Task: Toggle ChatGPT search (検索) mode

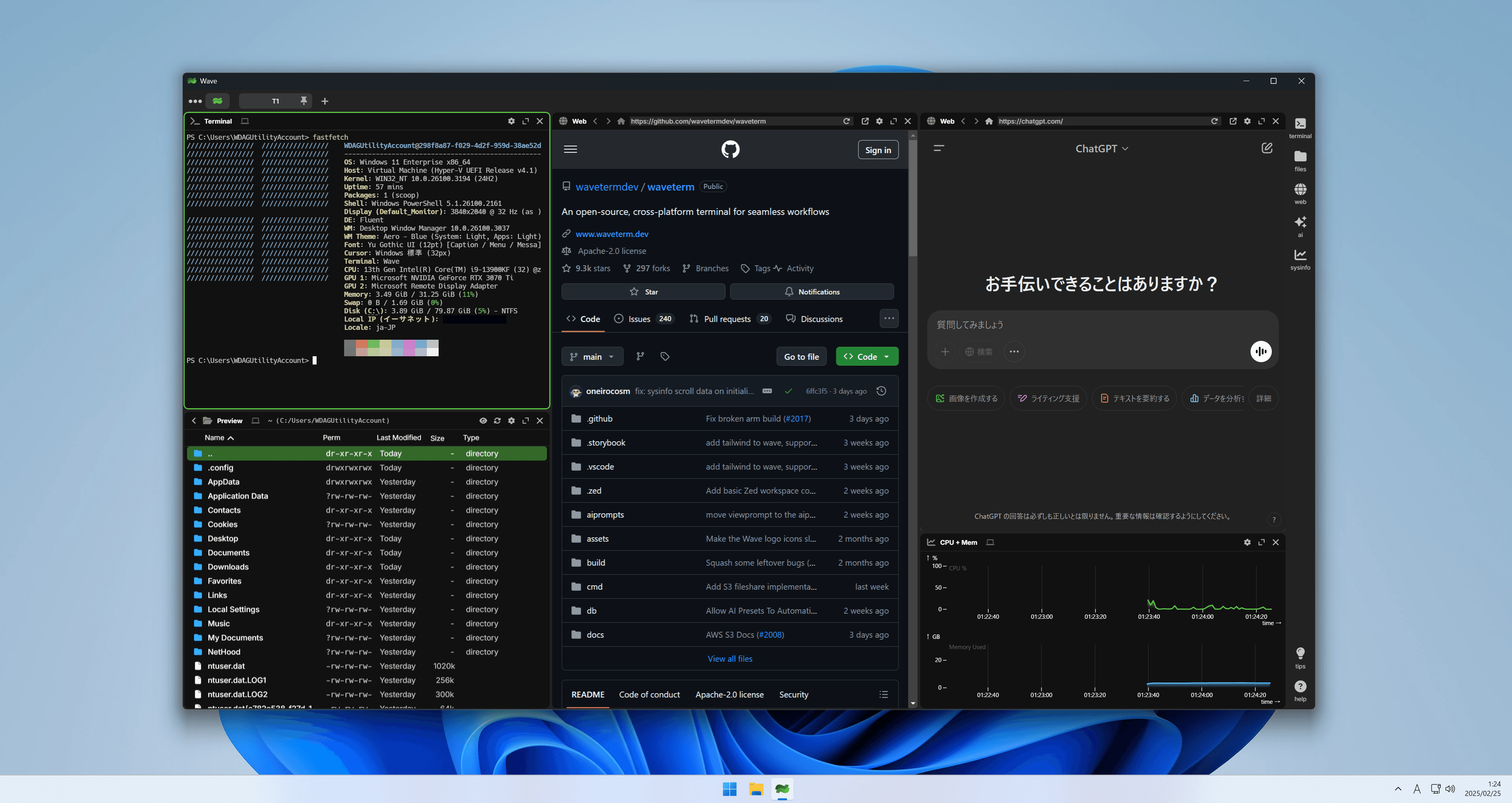Action: click(978, 352)
